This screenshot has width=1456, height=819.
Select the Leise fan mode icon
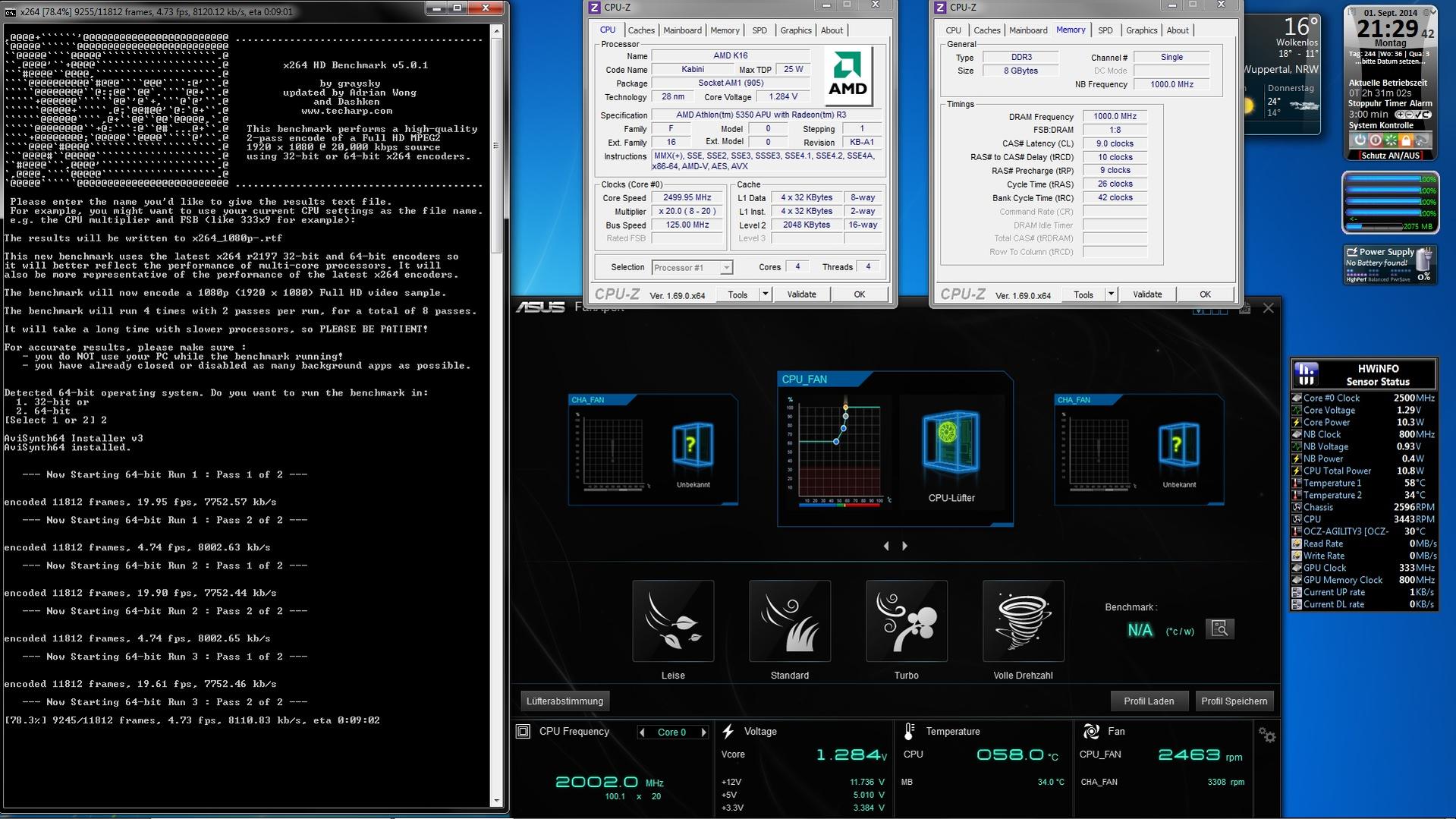[673, 621]
